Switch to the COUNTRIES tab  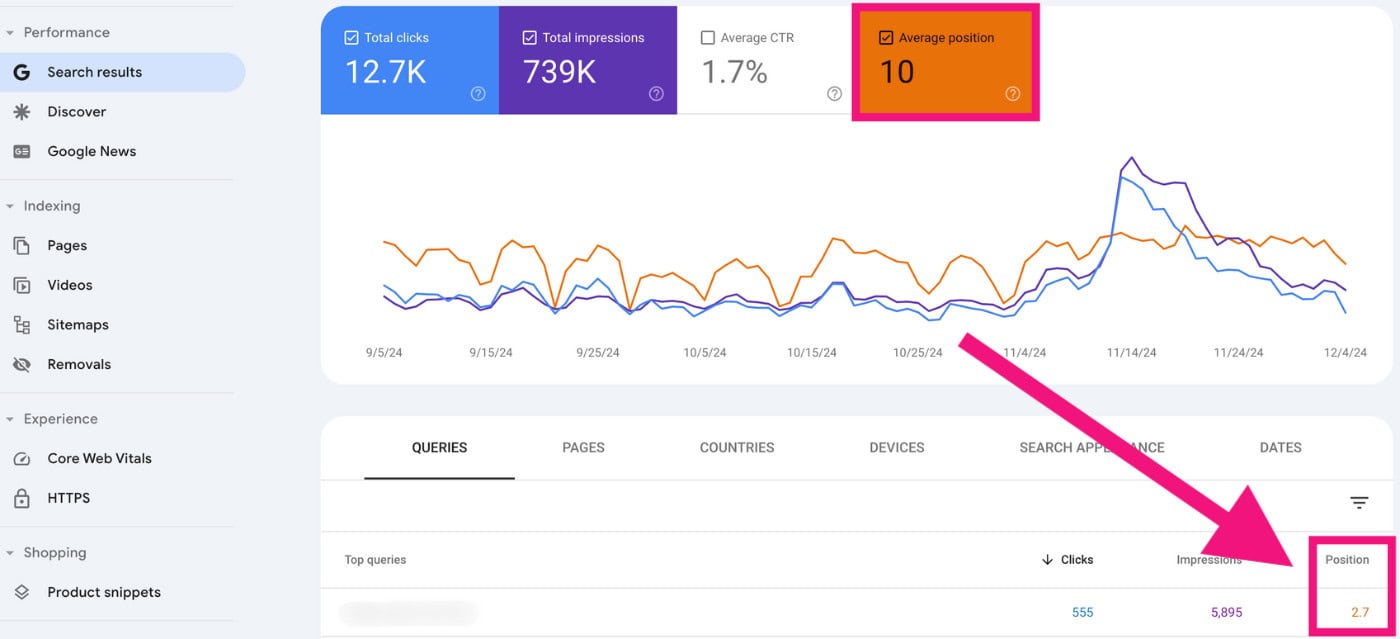737,448
